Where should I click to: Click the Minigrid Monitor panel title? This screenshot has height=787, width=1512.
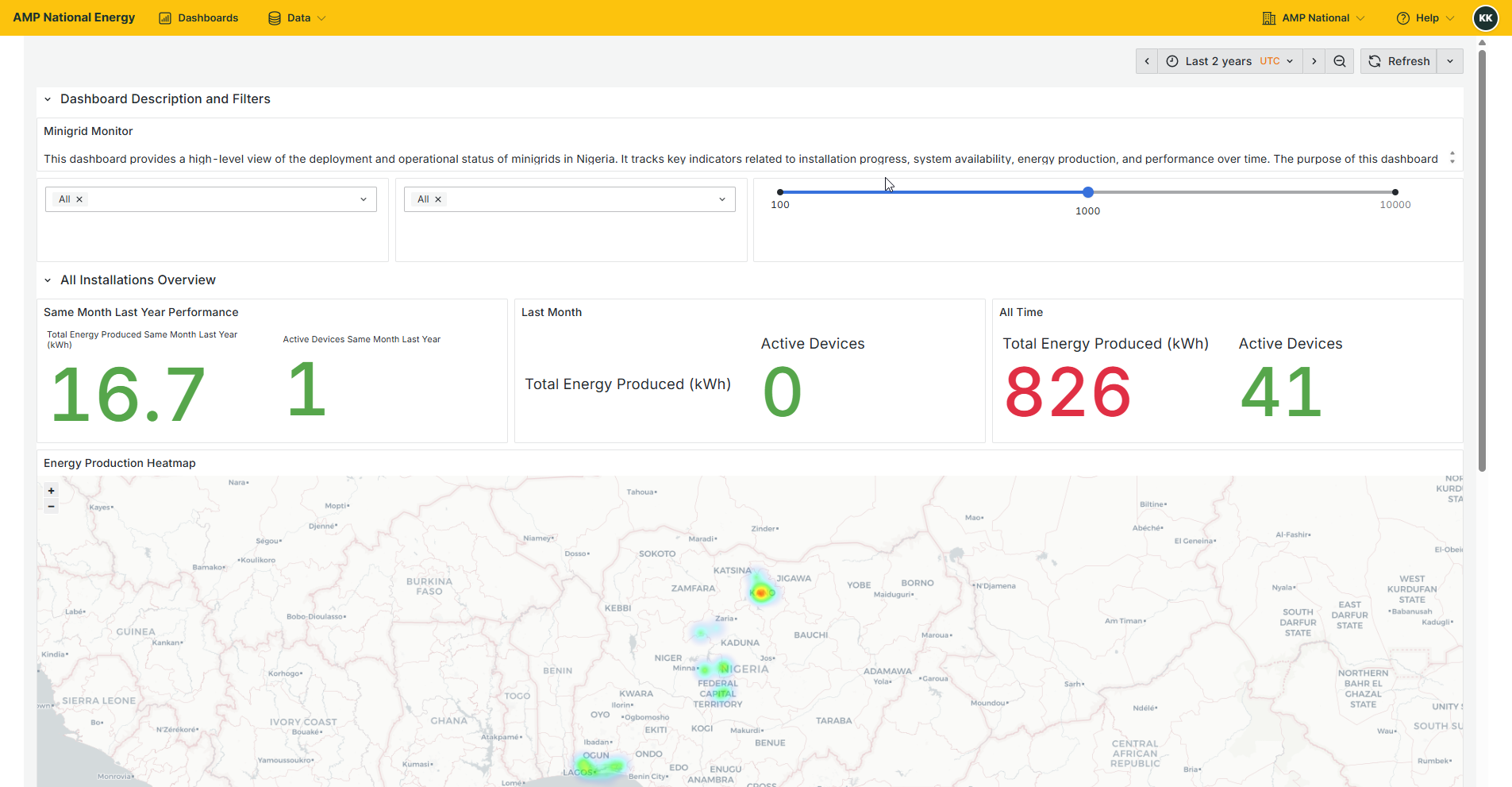(x=88, y=131)
